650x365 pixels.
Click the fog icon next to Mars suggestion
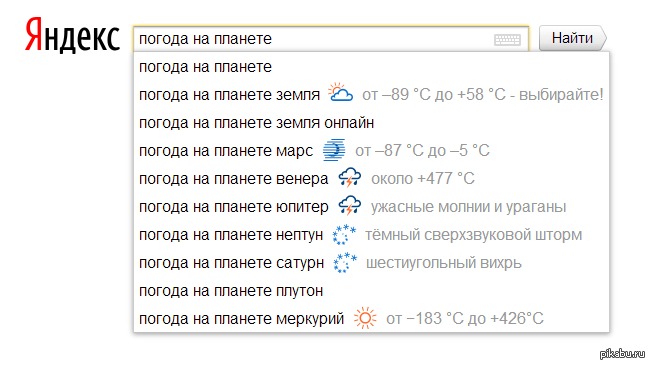click(334, 150)
